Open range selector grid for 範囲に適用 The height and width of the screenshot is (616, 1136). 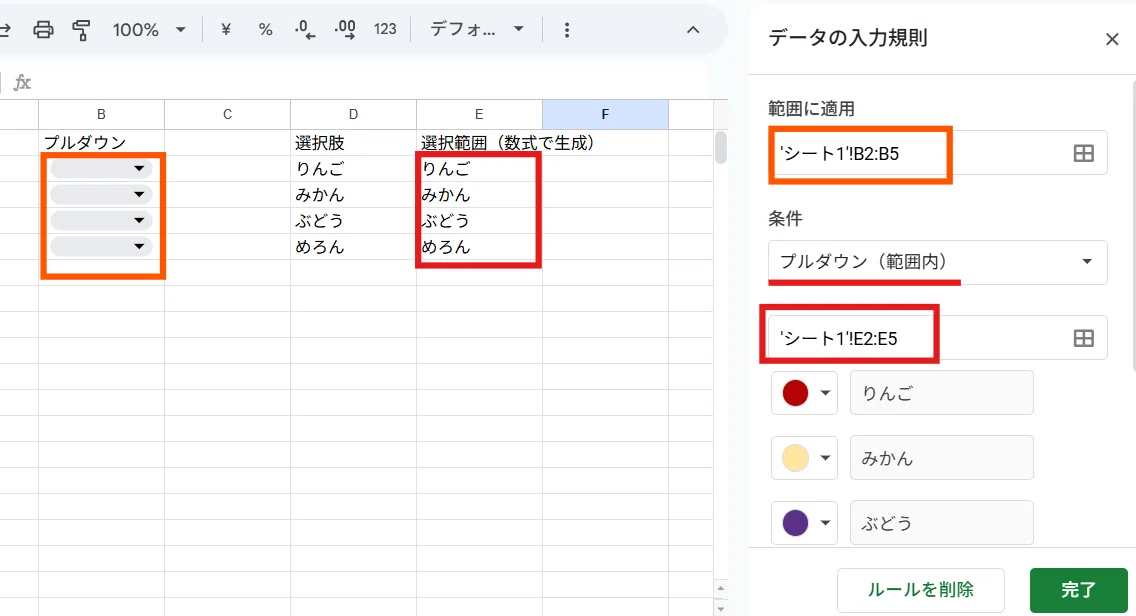[x=1084, y=154]
